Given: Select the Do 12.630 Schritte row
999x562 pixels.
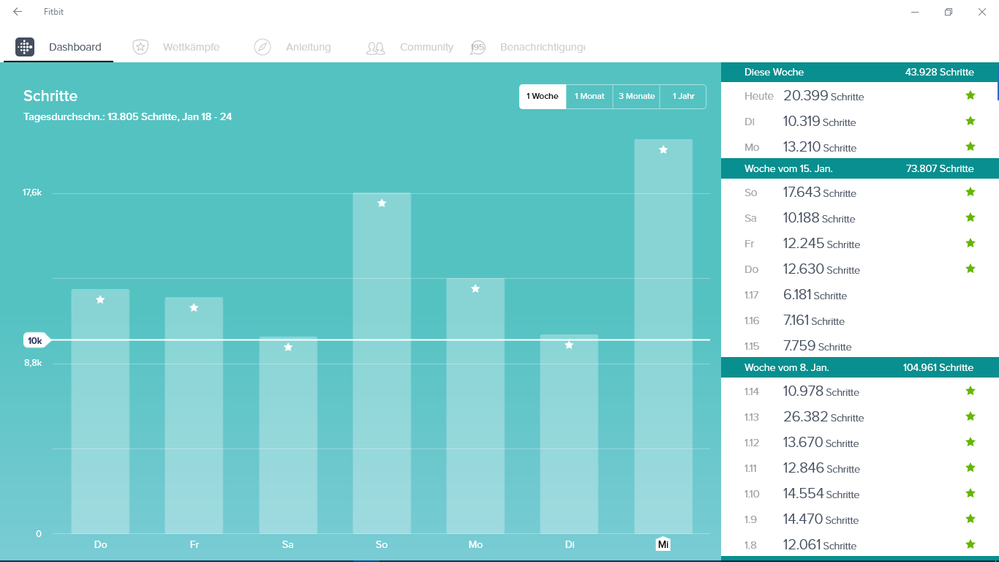Looking at the screenshot, I should pyautogui.click(x=859, y=269).
